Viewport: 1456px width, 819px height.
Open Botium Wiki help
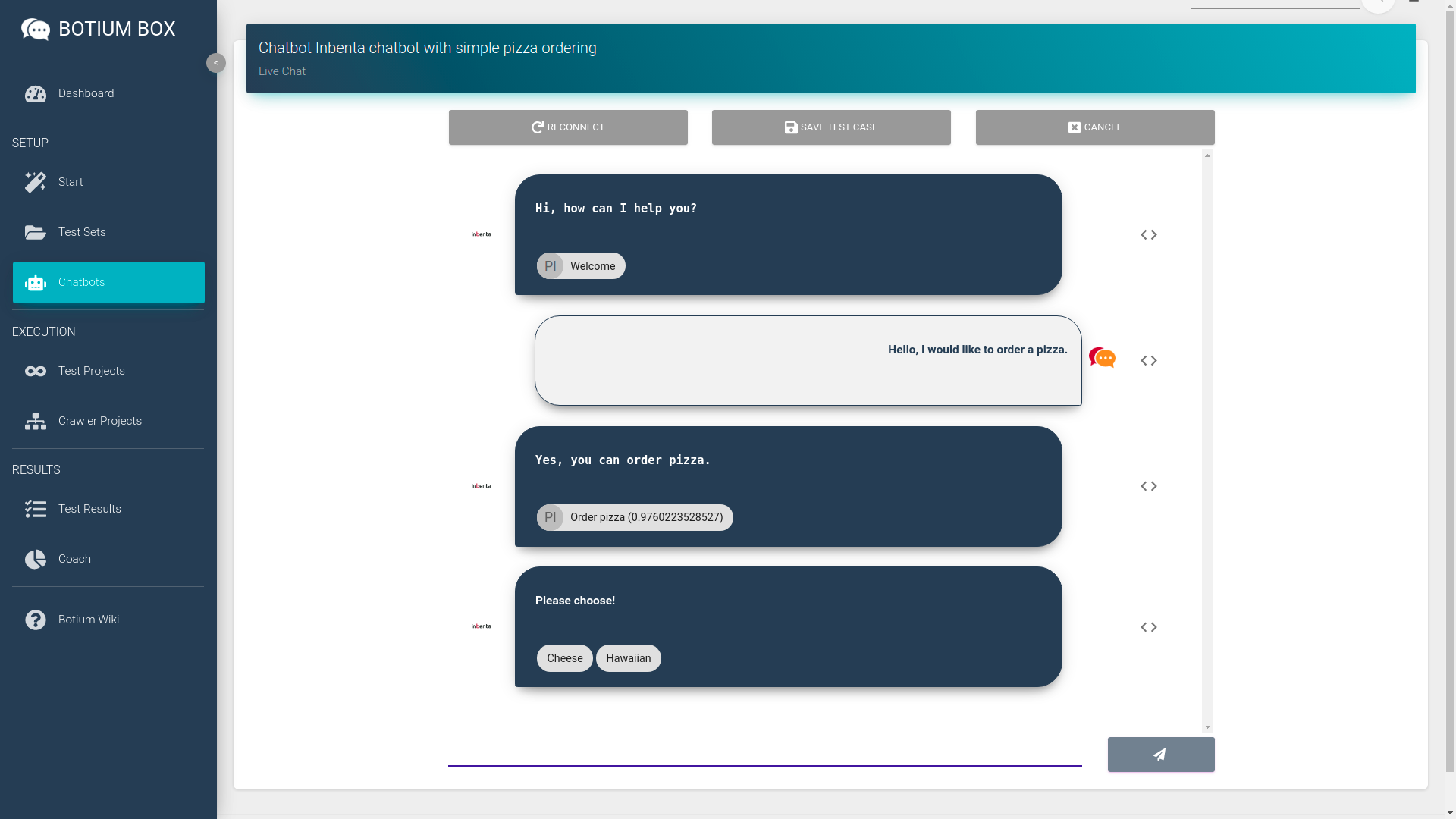108,620
